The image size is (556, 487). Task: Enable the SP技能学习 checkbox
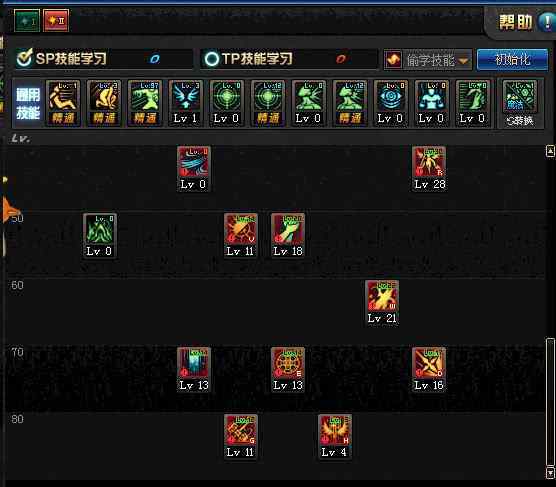24,59
